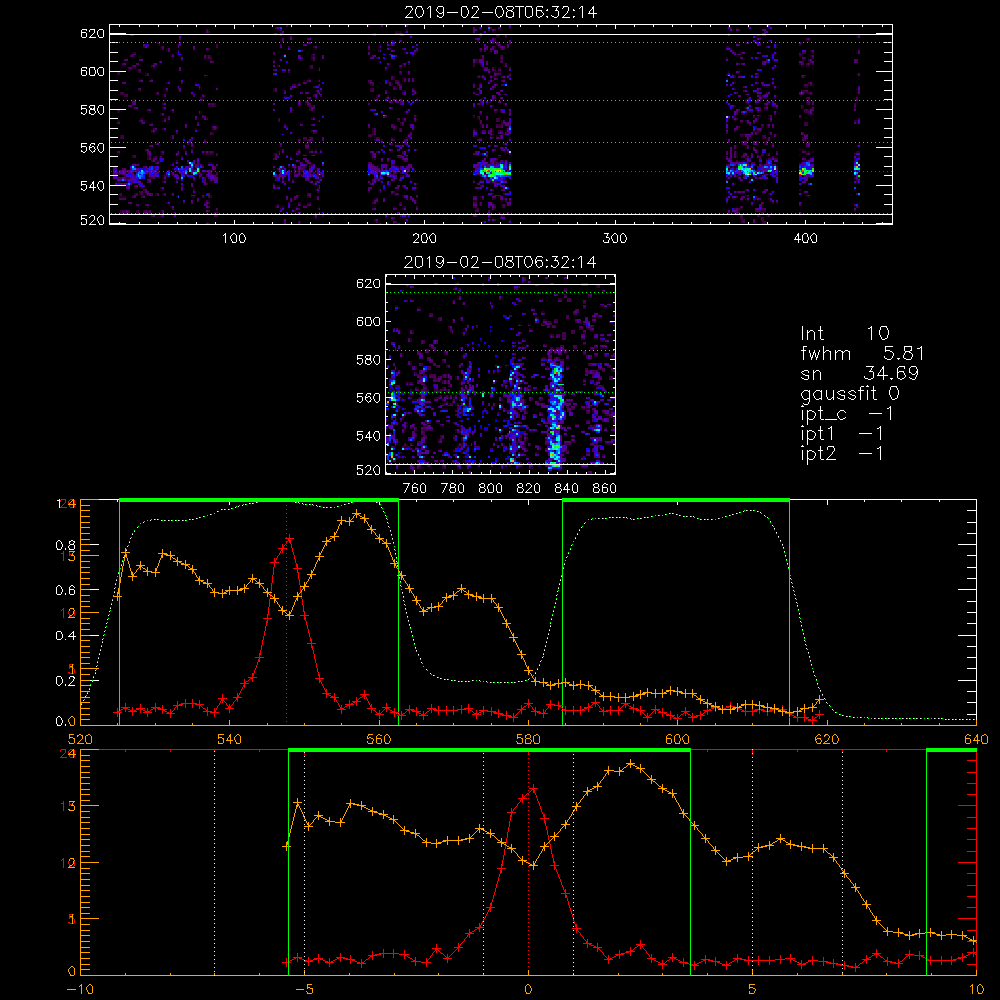Image resolution: width=1000 pixels, height=1000 pixels.
Task: Select the 'ipt1 -1' readout line
Action: pyautogui.click(x=842, y=434)
